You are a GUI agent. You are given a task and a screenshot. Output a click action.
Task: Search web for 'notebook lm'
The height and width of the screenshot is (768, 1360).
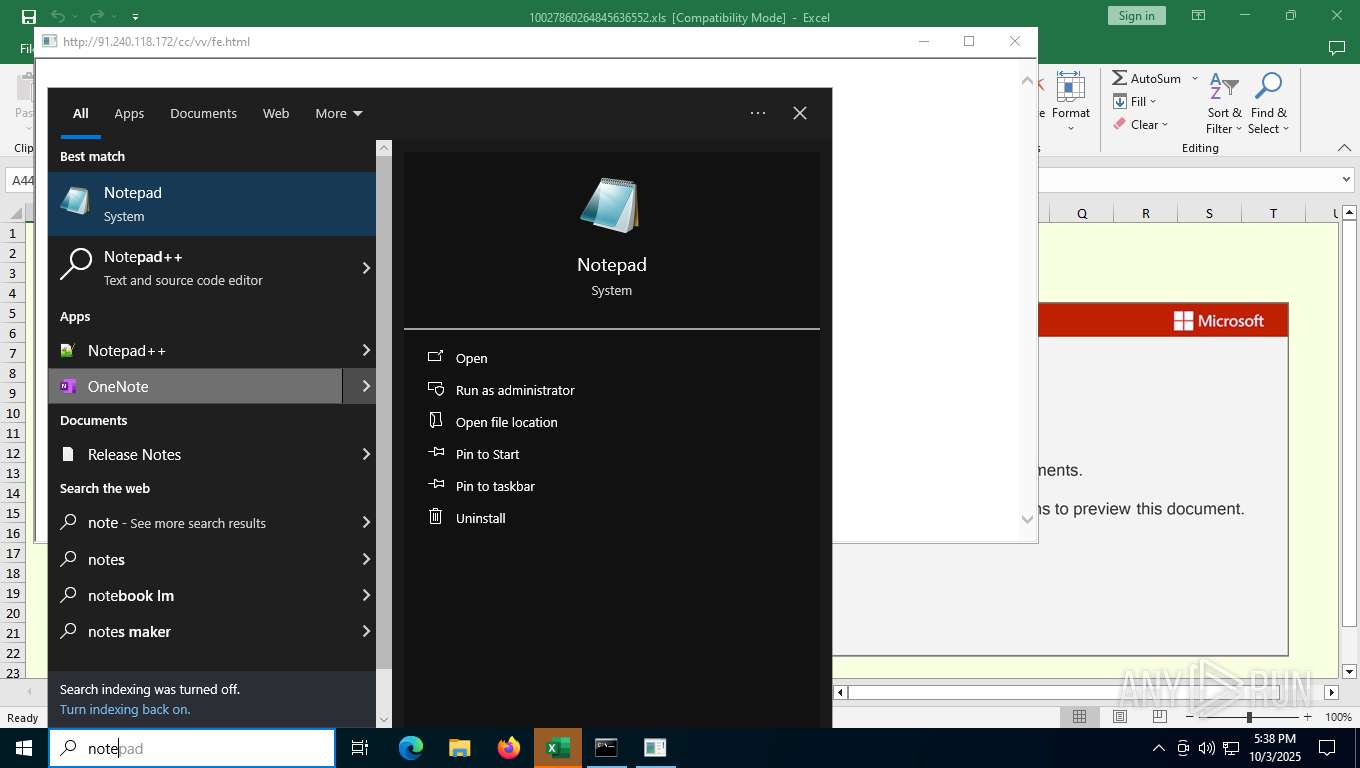pos(195,595)
